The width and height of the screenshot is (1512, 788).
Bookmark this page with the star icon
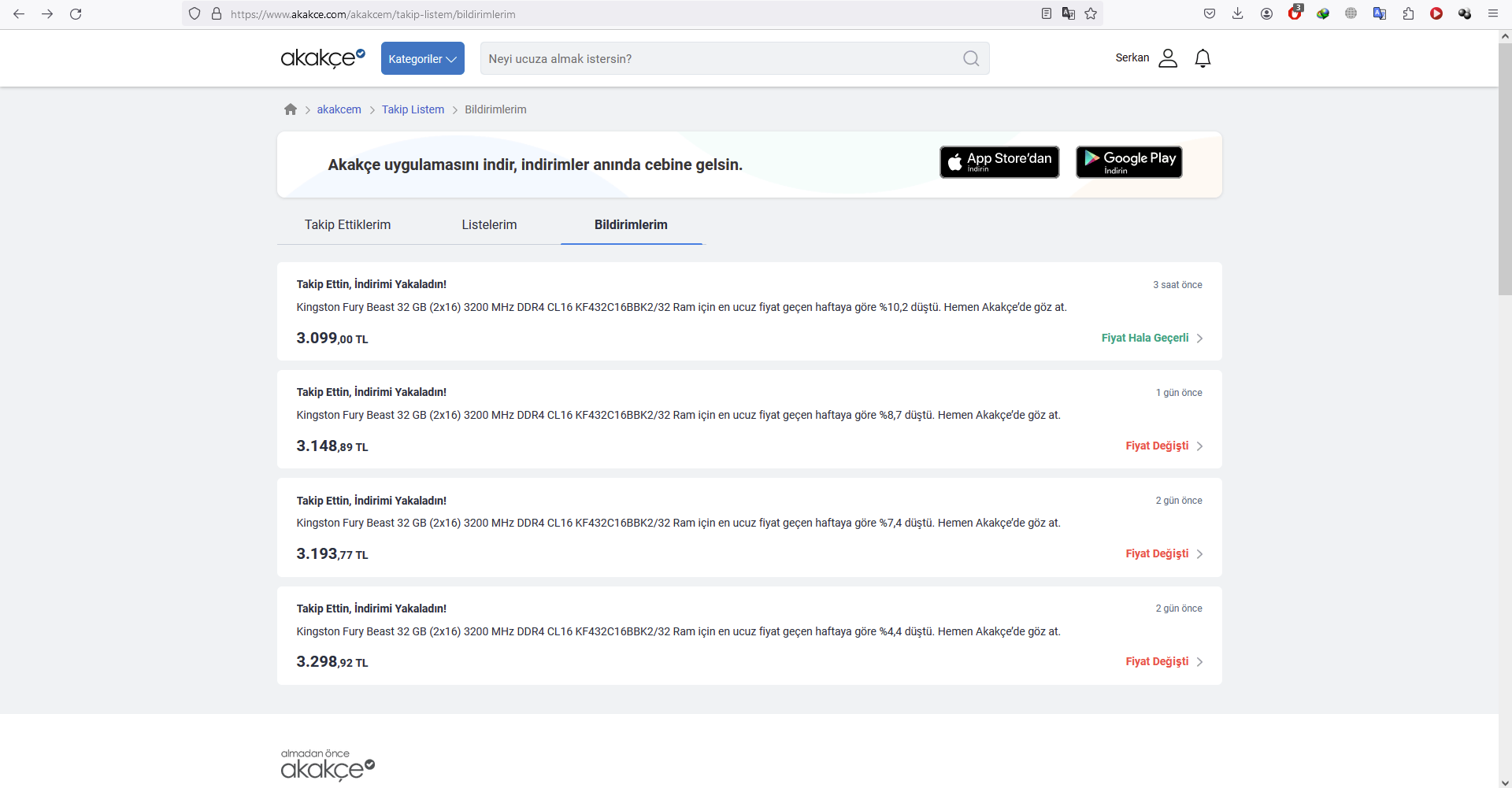coord(1091,13)
